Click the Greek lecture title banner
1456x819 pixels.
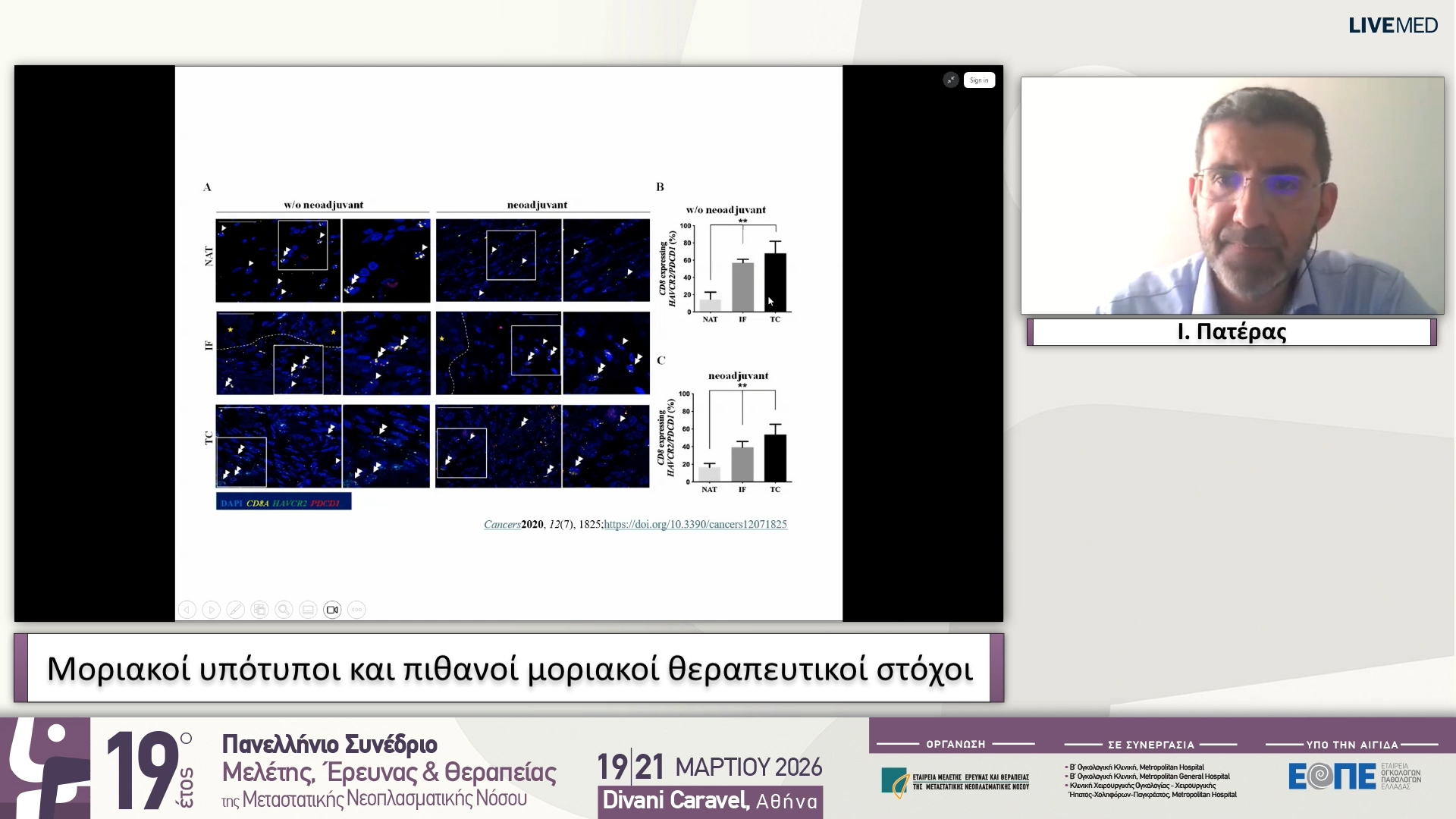click(x=509, y=668)
